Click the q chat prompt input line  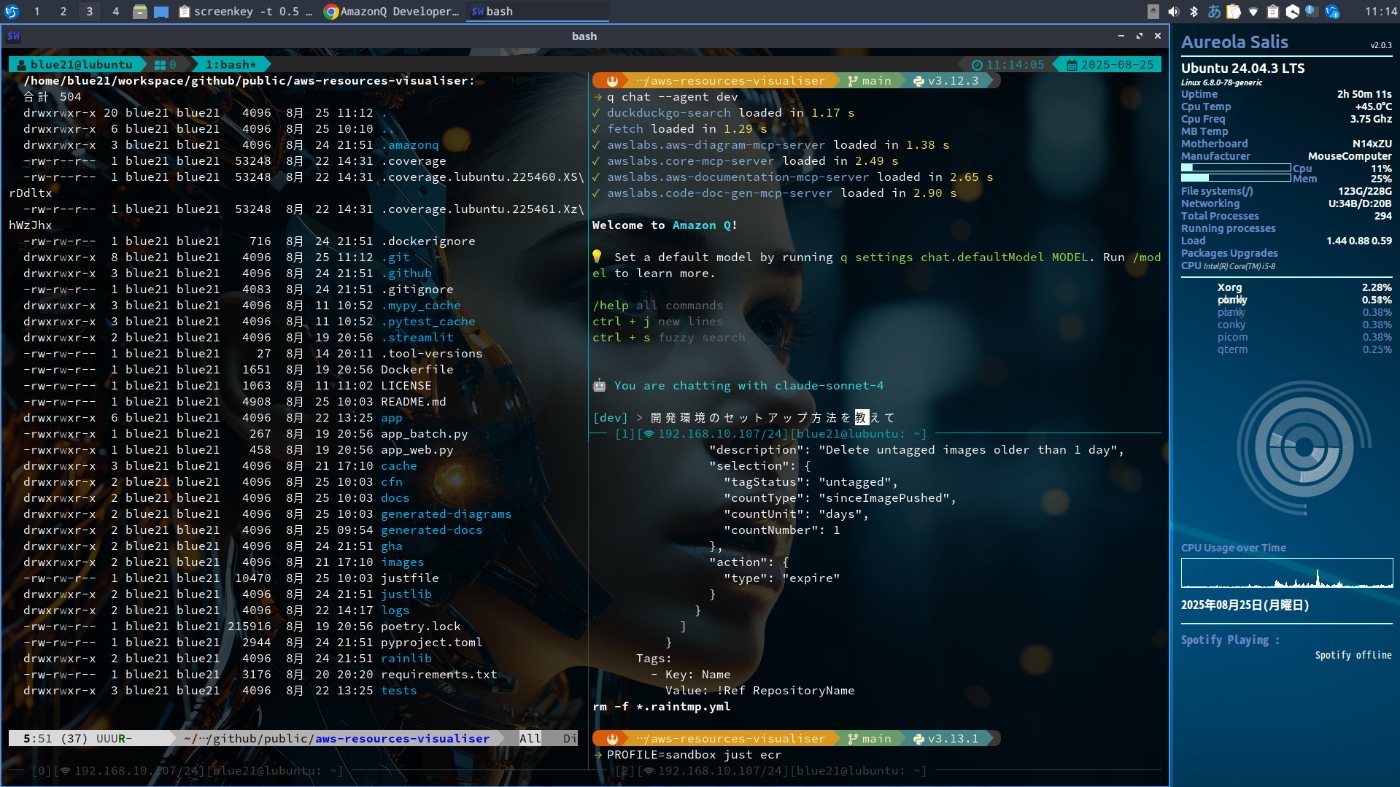pyautogui.click(x=745, y=418)
